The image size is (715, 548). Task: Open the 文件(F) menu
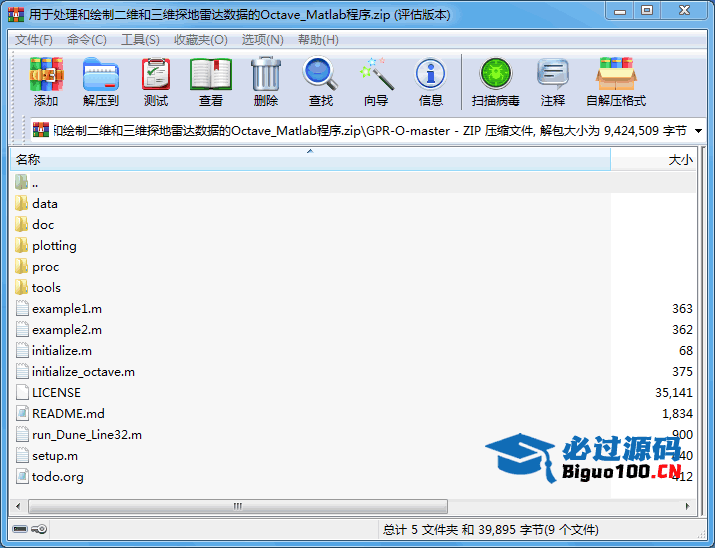tap(34, 40)
